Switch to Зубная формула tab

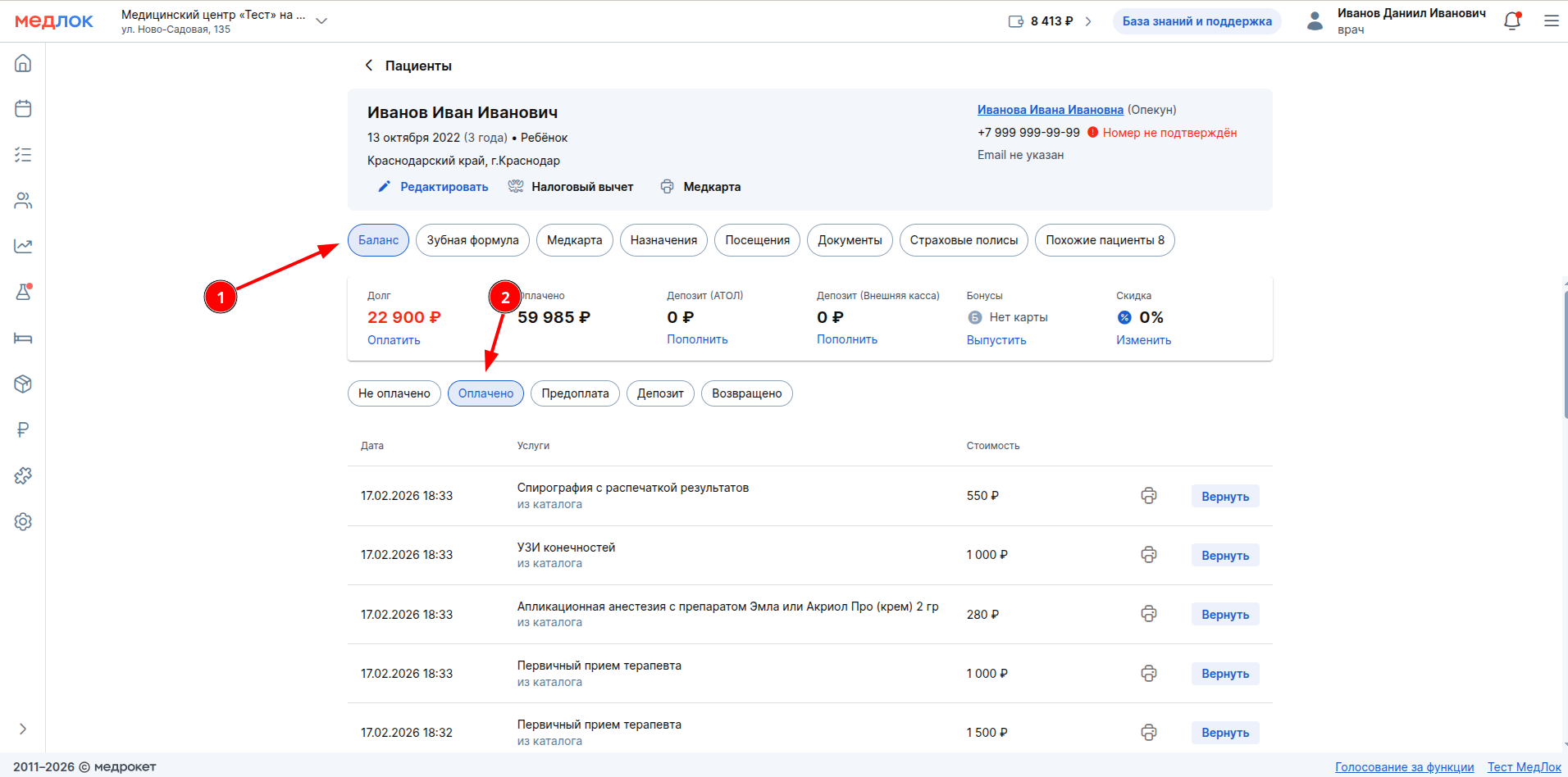coord(472,240)
